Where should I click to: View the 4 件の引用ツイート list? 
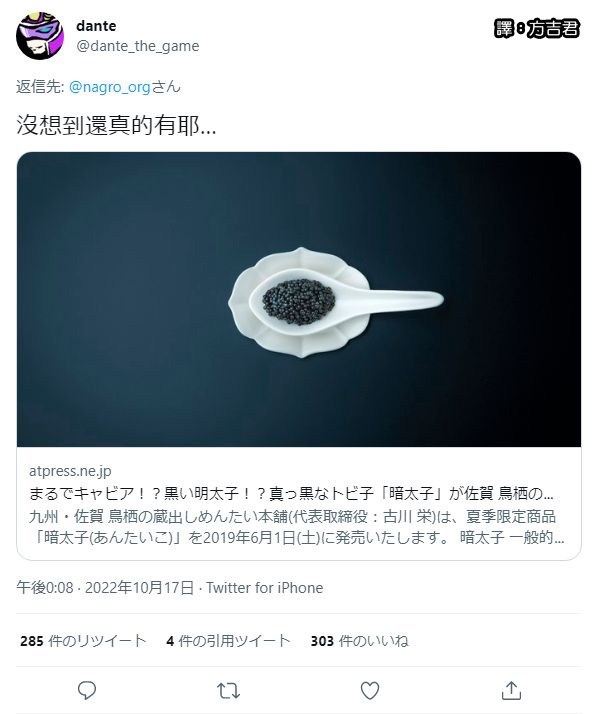[228, 641]
